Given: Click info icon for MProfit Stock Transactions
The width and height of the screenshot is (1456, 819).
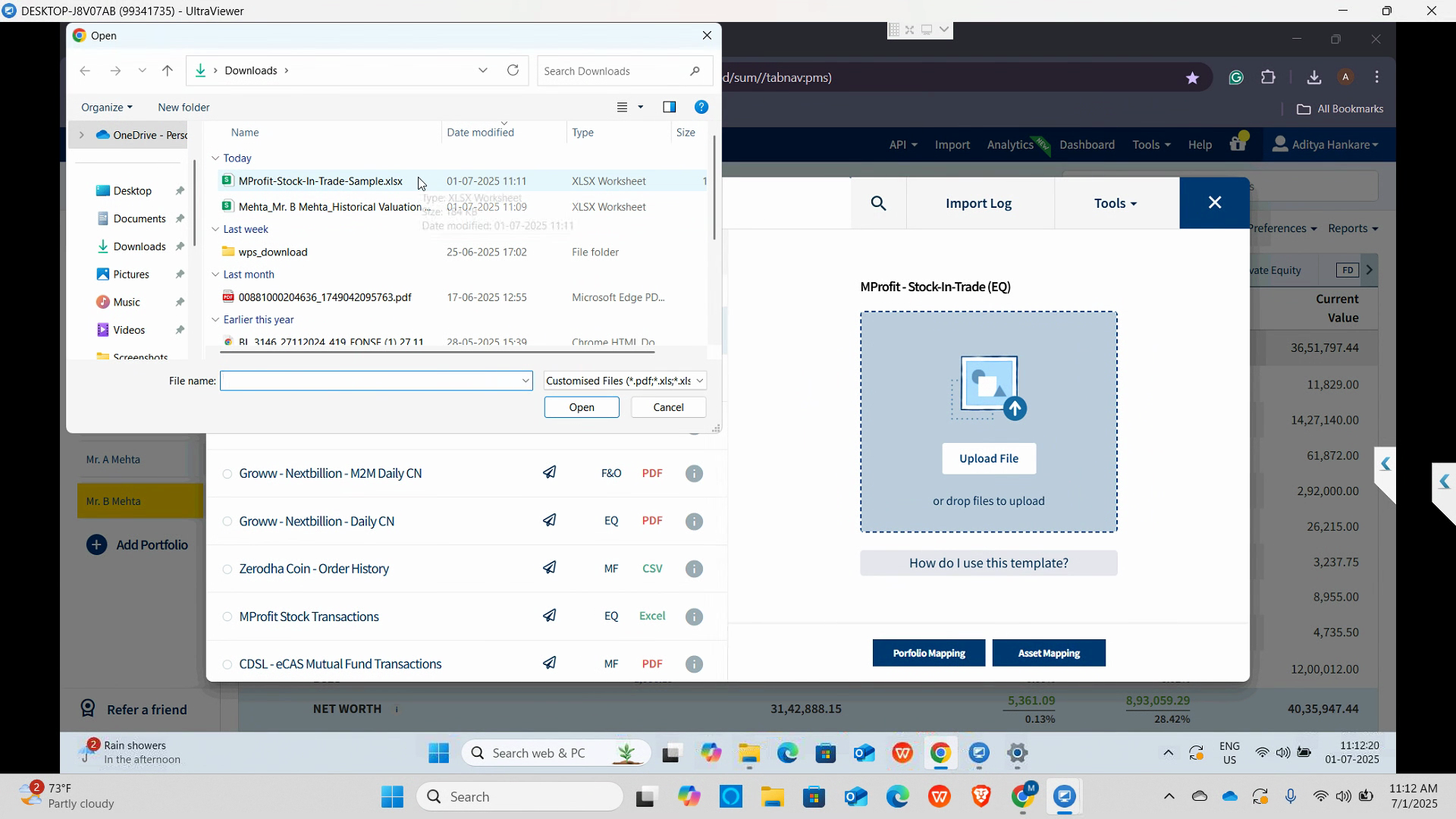Looking at the screenshot, I should click(694, 617).
